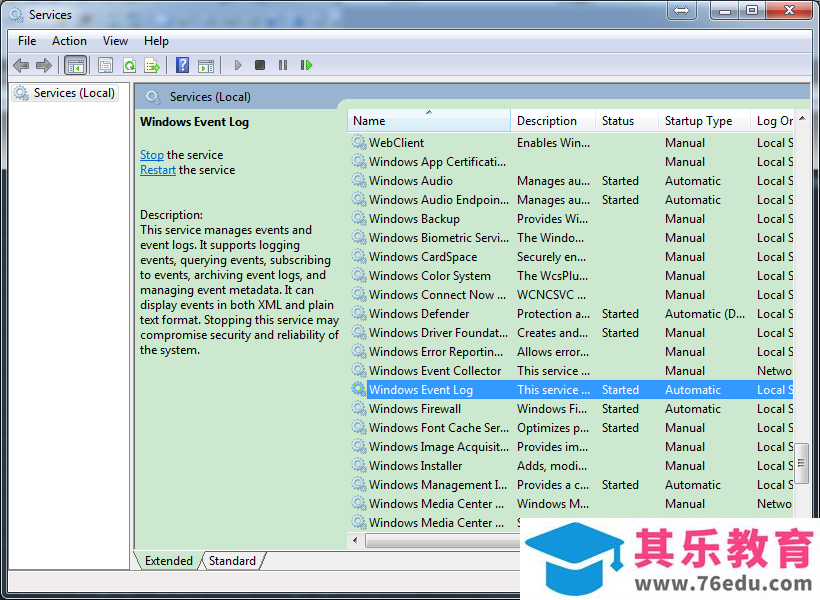The width and height of the screenshot is (820, 600).
Task: Click the gear icon beside Windows Defender
Action: 359,313
